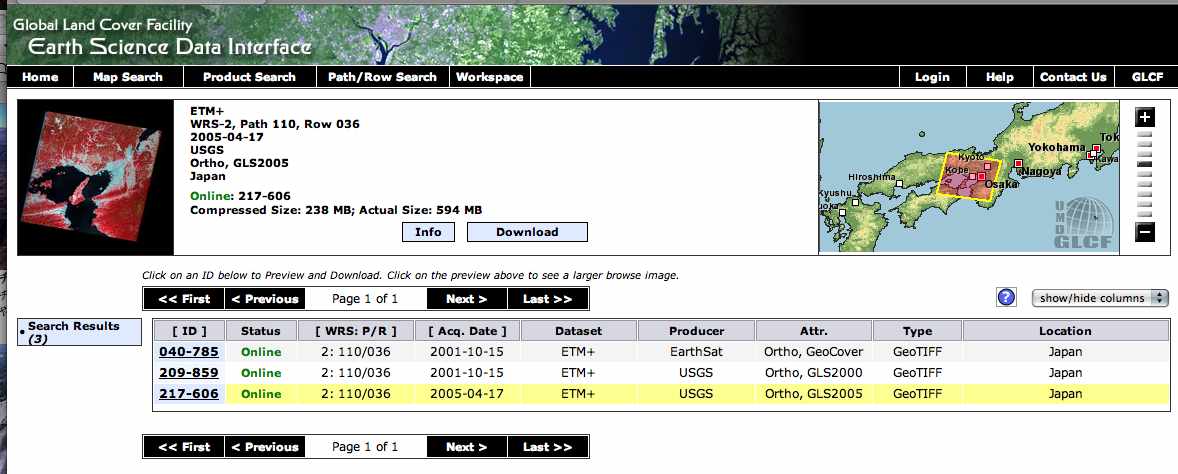The image size is (1178, 474).
Task: Click the yellow scene footprint on map
Action: click(x=971, y=177)
